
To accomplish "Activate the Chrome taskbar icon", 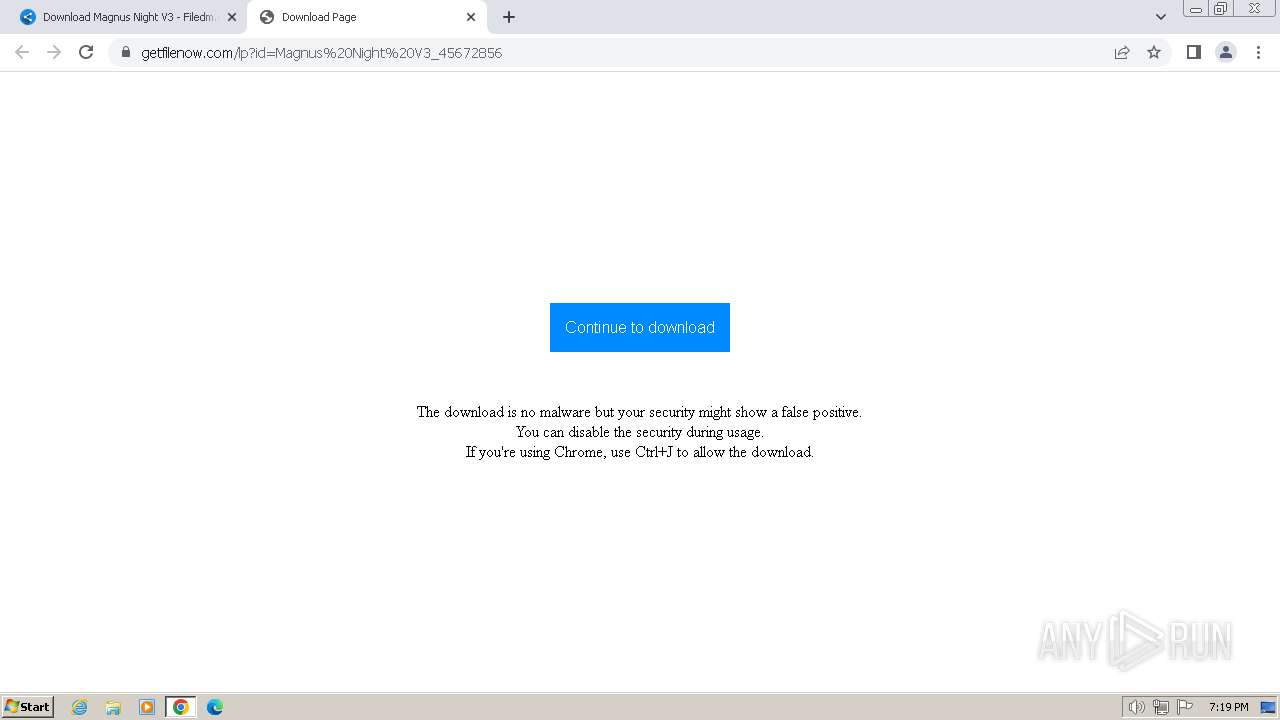I will (x=181, y=707).
